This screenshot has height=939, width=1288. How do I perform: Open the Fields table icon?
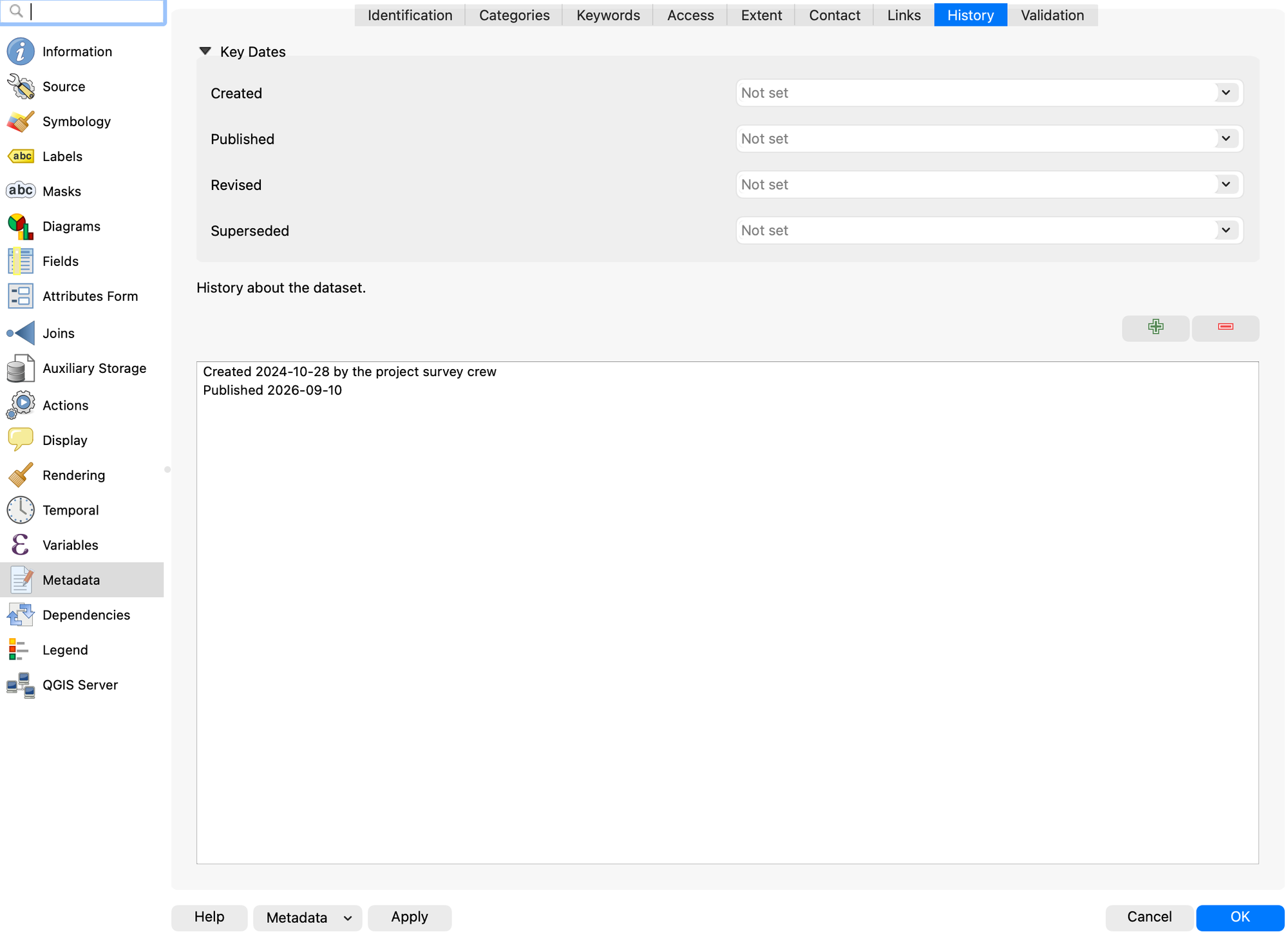(21, 261)
